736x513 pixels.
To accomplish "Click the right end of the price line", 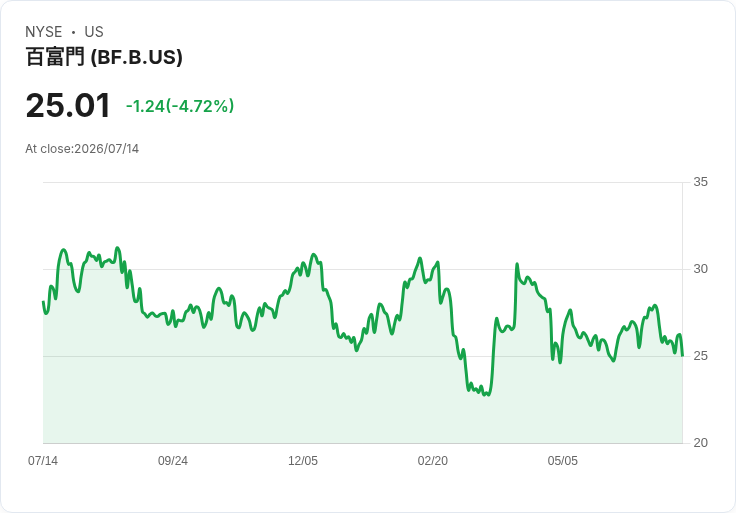I will pos(682,355).
